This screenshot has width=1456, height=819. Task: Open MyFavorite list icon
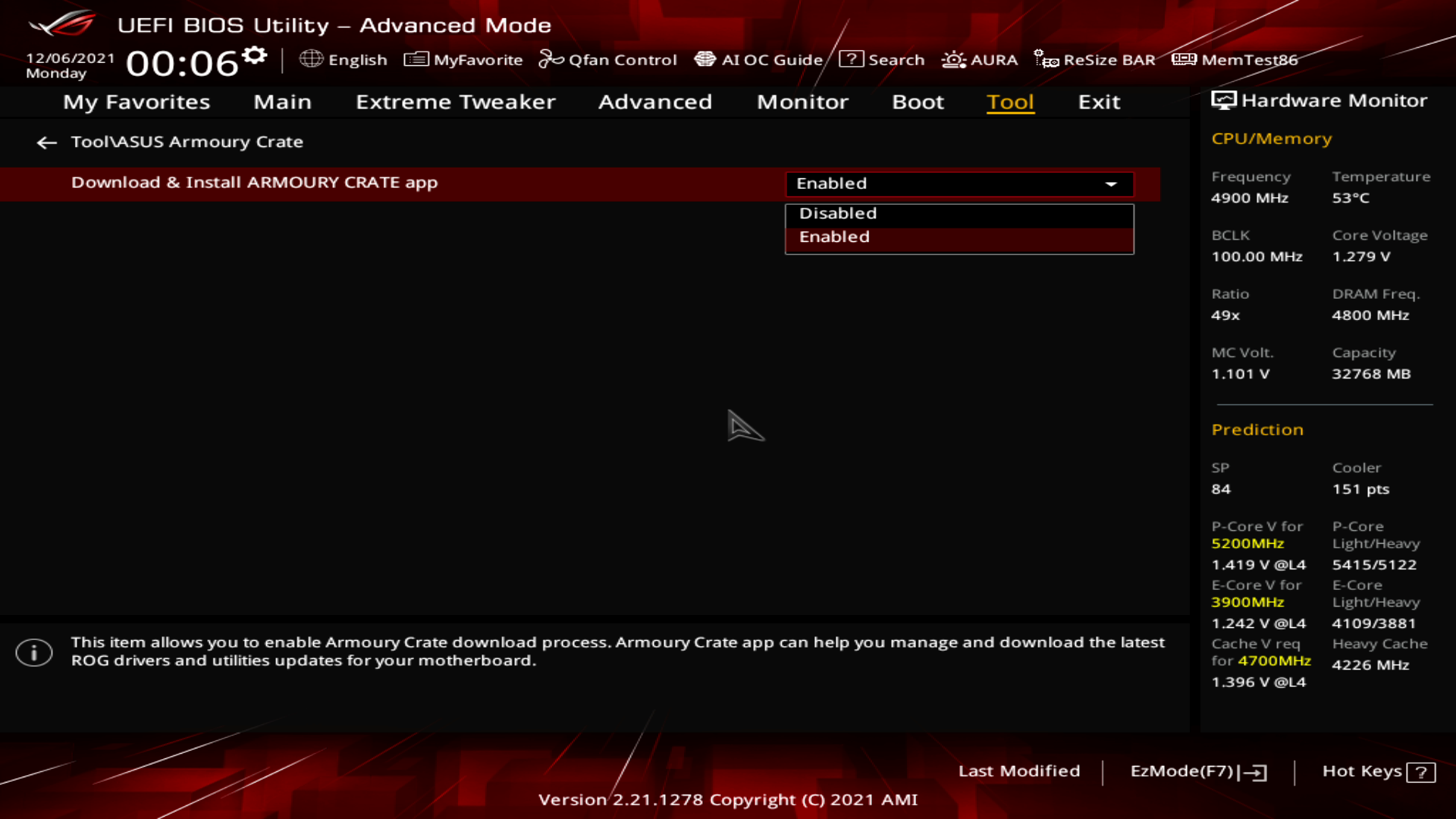(416, 59)
